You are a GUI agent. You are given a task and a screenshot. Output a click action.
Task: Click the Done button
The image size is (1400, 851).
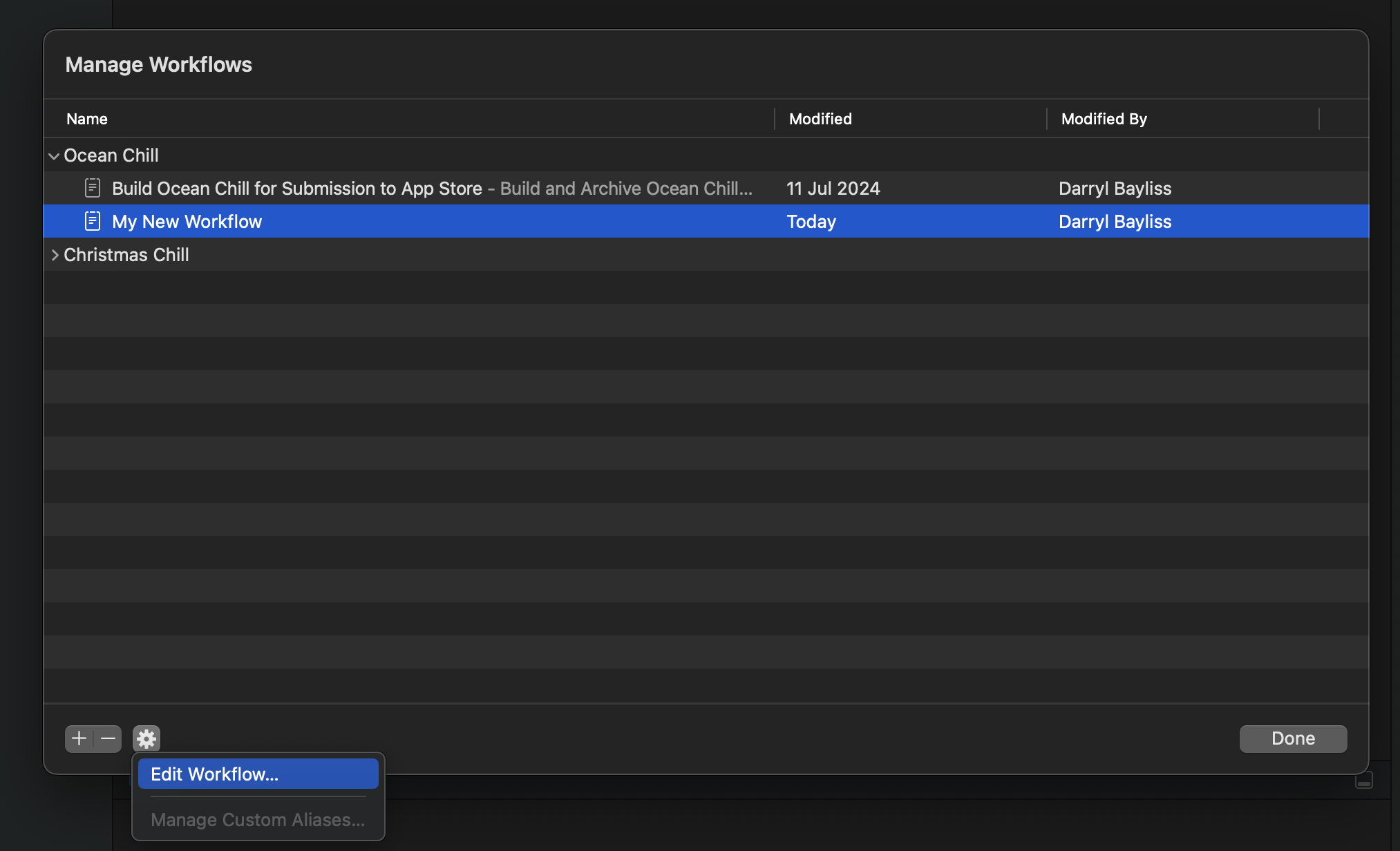pos(1293,738)
